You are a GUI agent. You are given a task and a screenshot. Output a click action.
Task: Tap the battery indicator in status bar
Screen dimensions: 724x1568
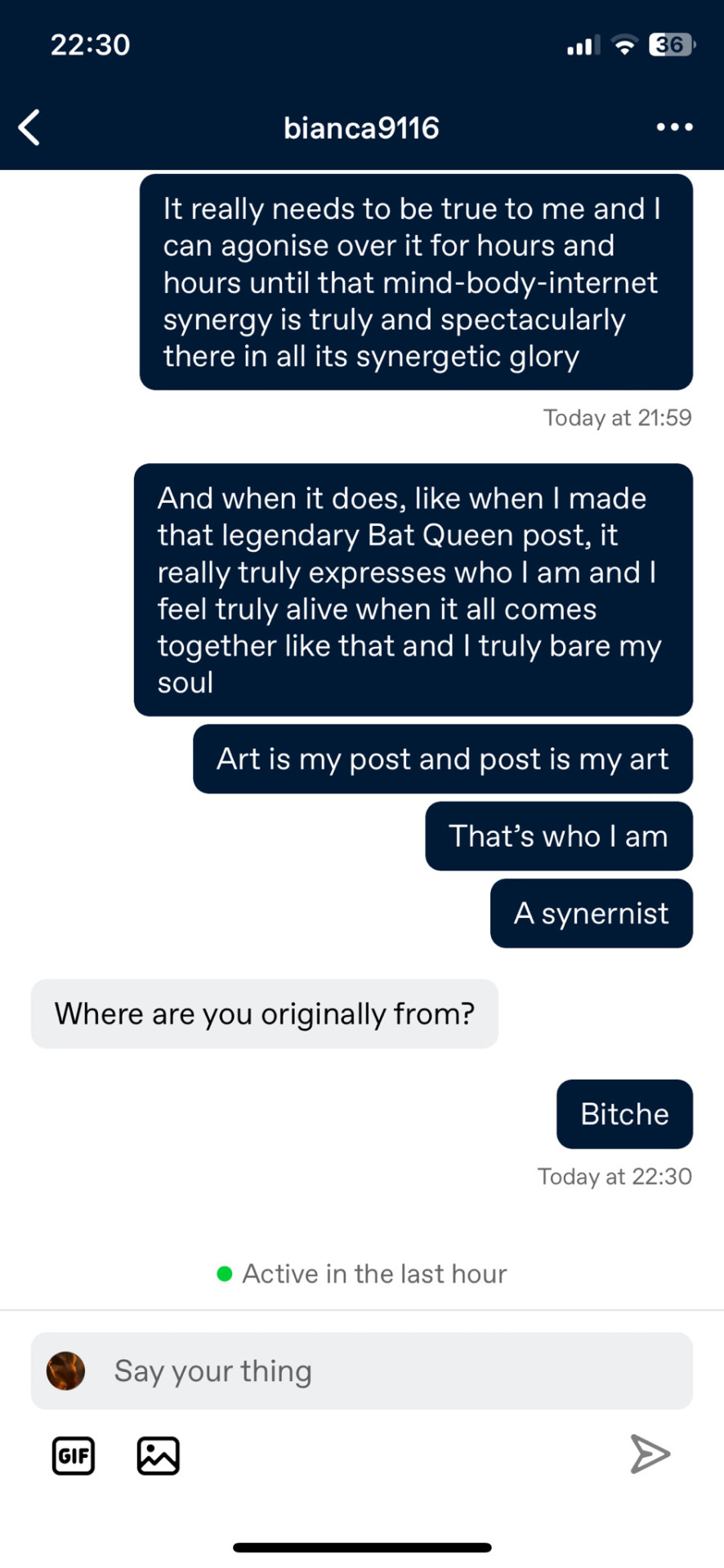[672, 45]
